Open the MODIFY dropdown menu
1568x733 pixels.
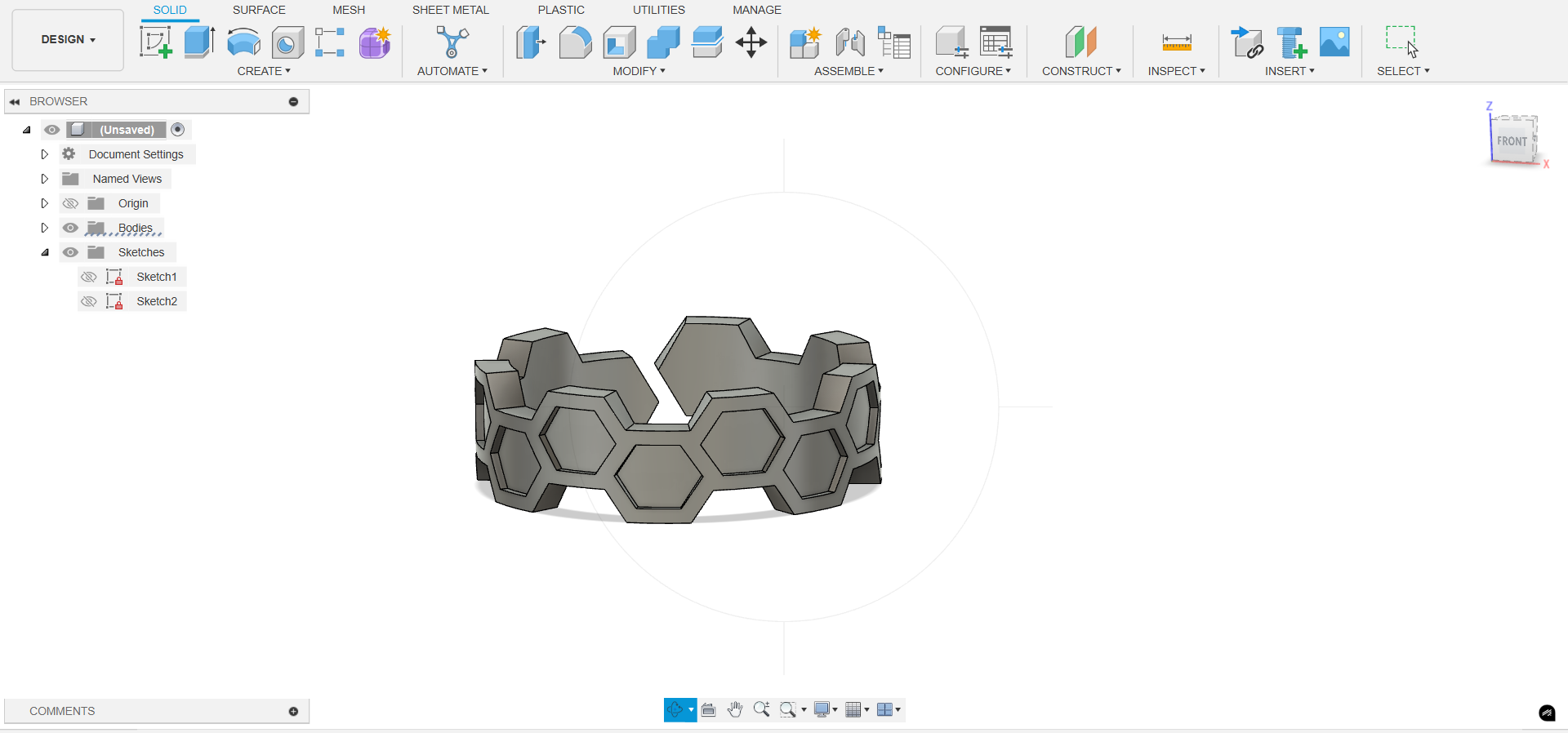point(639,71)
